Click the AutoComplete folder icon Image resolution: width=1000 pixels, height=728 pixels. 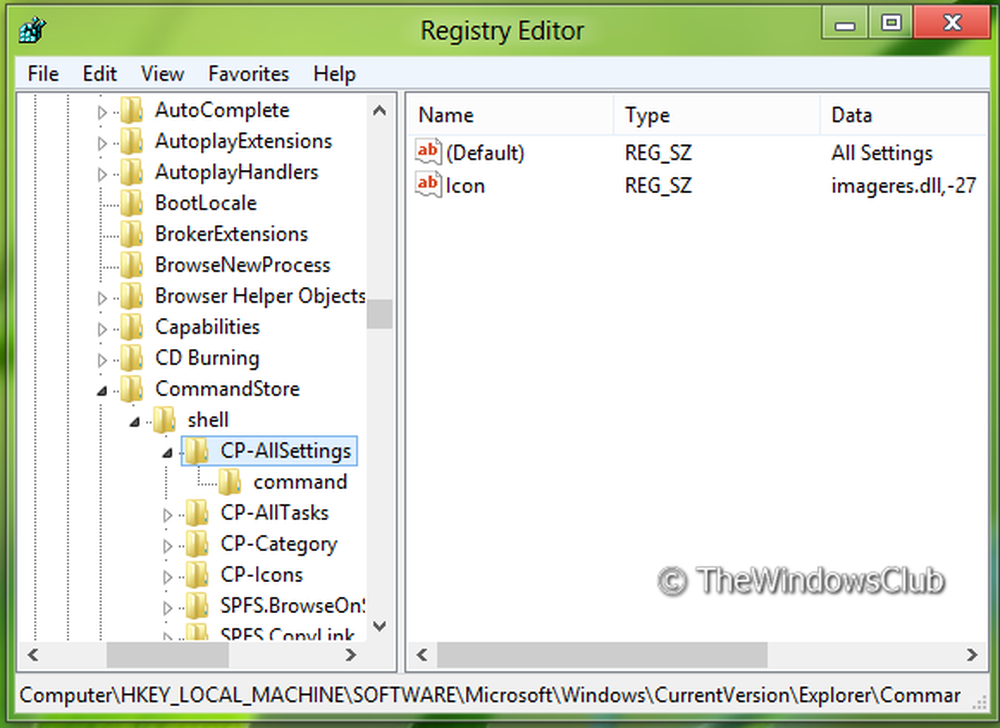click(131, 110)
